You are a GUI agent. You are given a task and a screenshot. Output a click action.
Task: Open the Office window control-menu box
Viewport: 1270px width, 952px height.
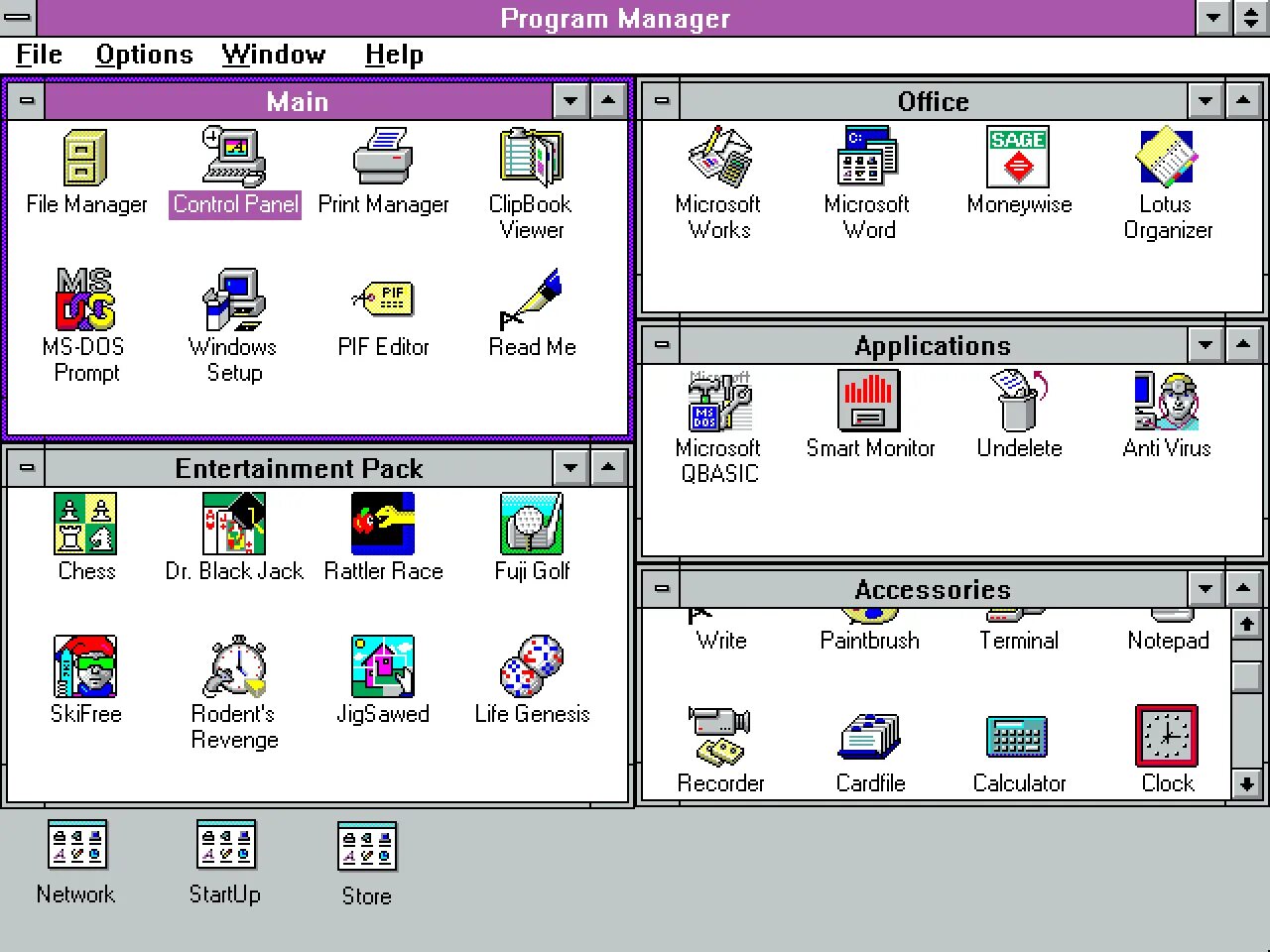point(662,100)
